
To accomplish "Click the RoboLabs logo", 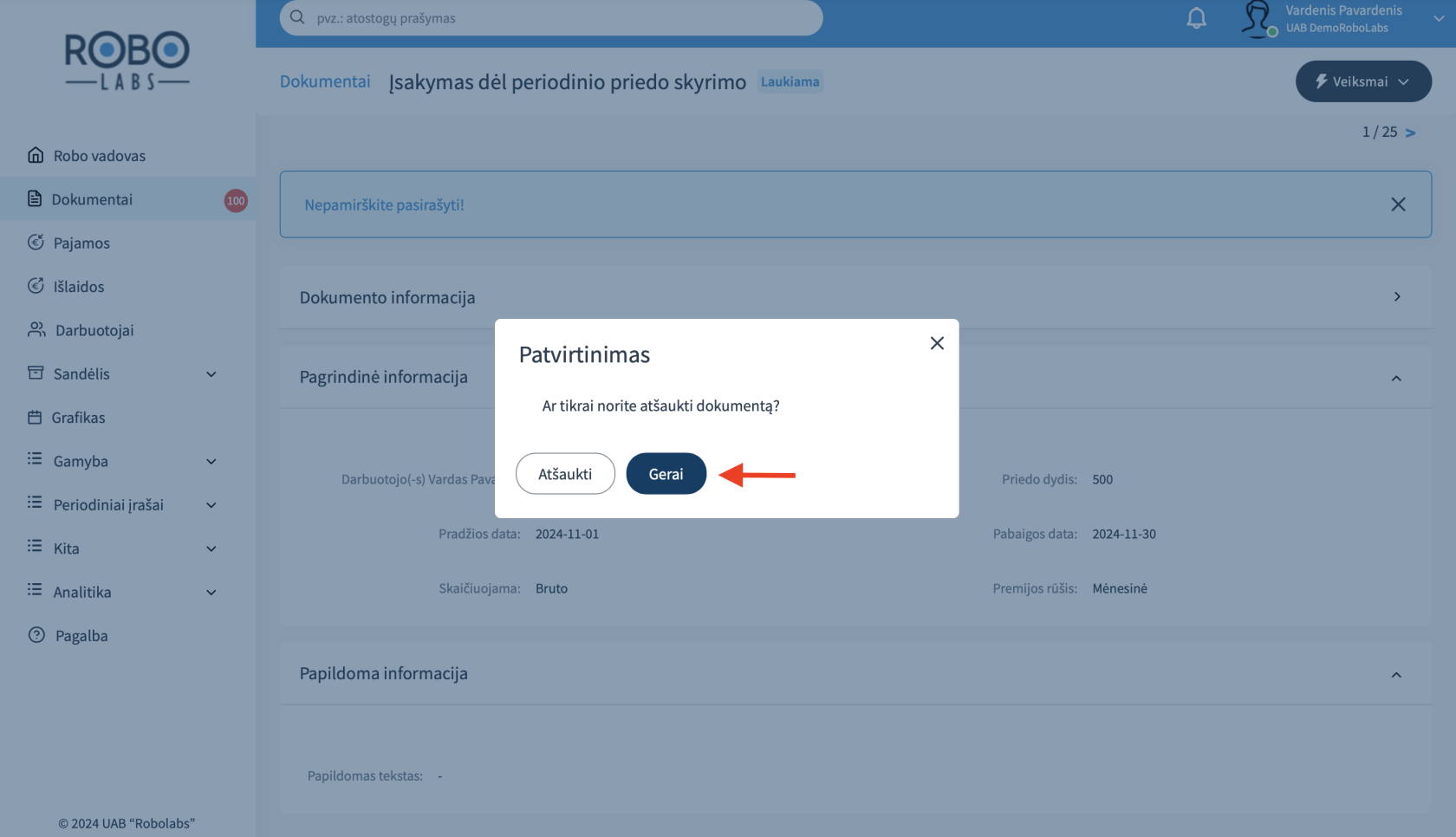I will click(x=127, y=61).
